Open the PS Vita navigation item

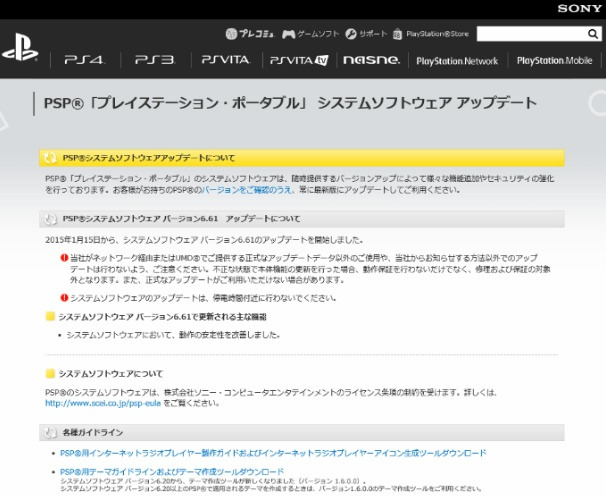click(x=226, y=60)
